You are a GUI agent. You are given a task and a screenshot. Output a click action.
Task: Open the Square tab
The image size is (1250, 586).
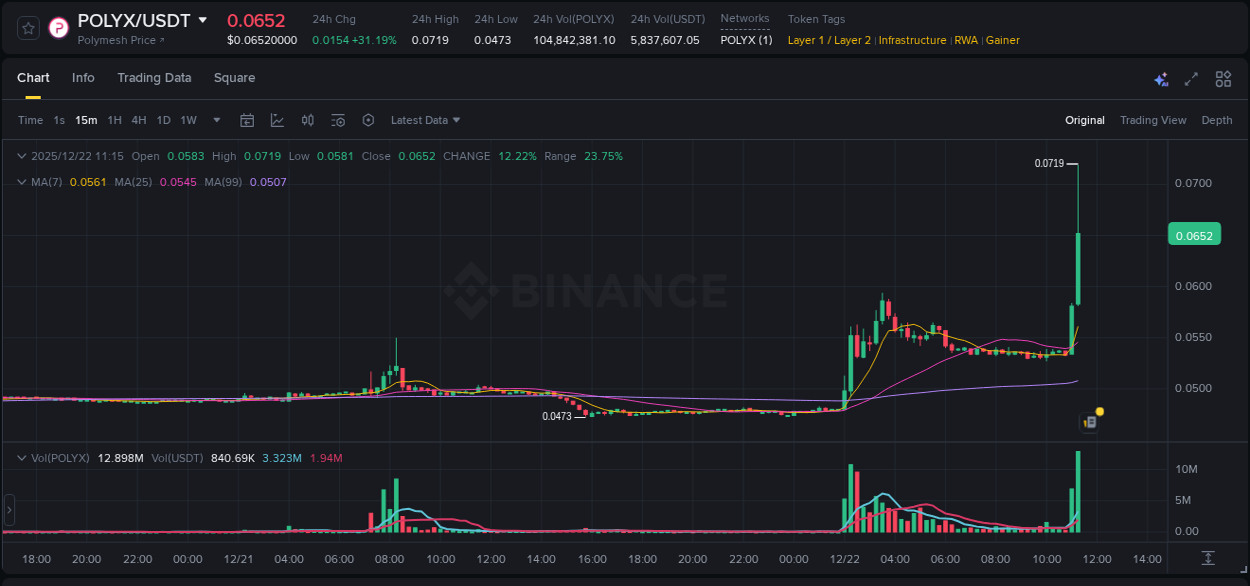[x=234, y=77]
